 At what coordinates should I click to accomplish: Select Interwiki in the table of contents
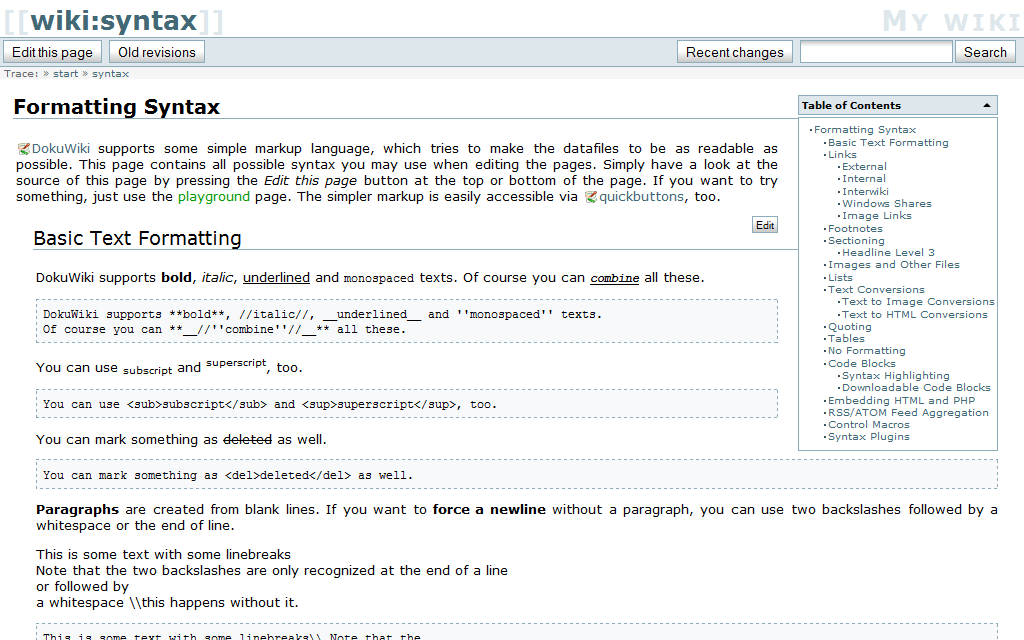[x=864, y=191]
